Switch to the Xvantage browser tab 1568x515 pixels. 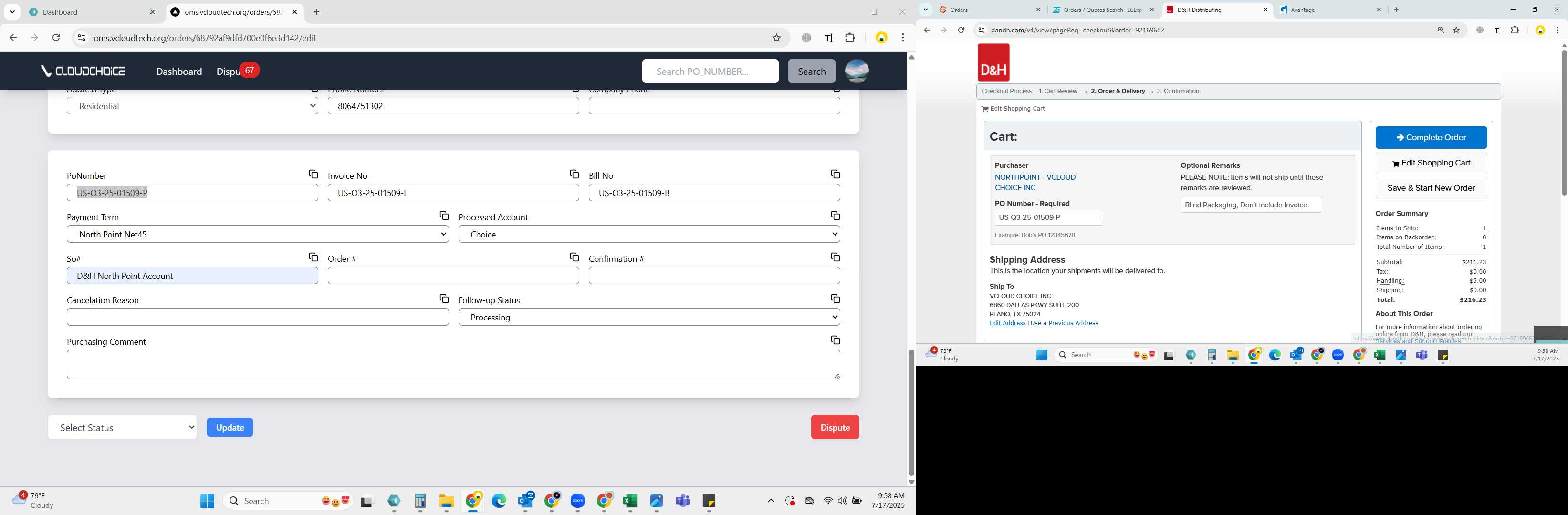click(x=1331, y=10)
